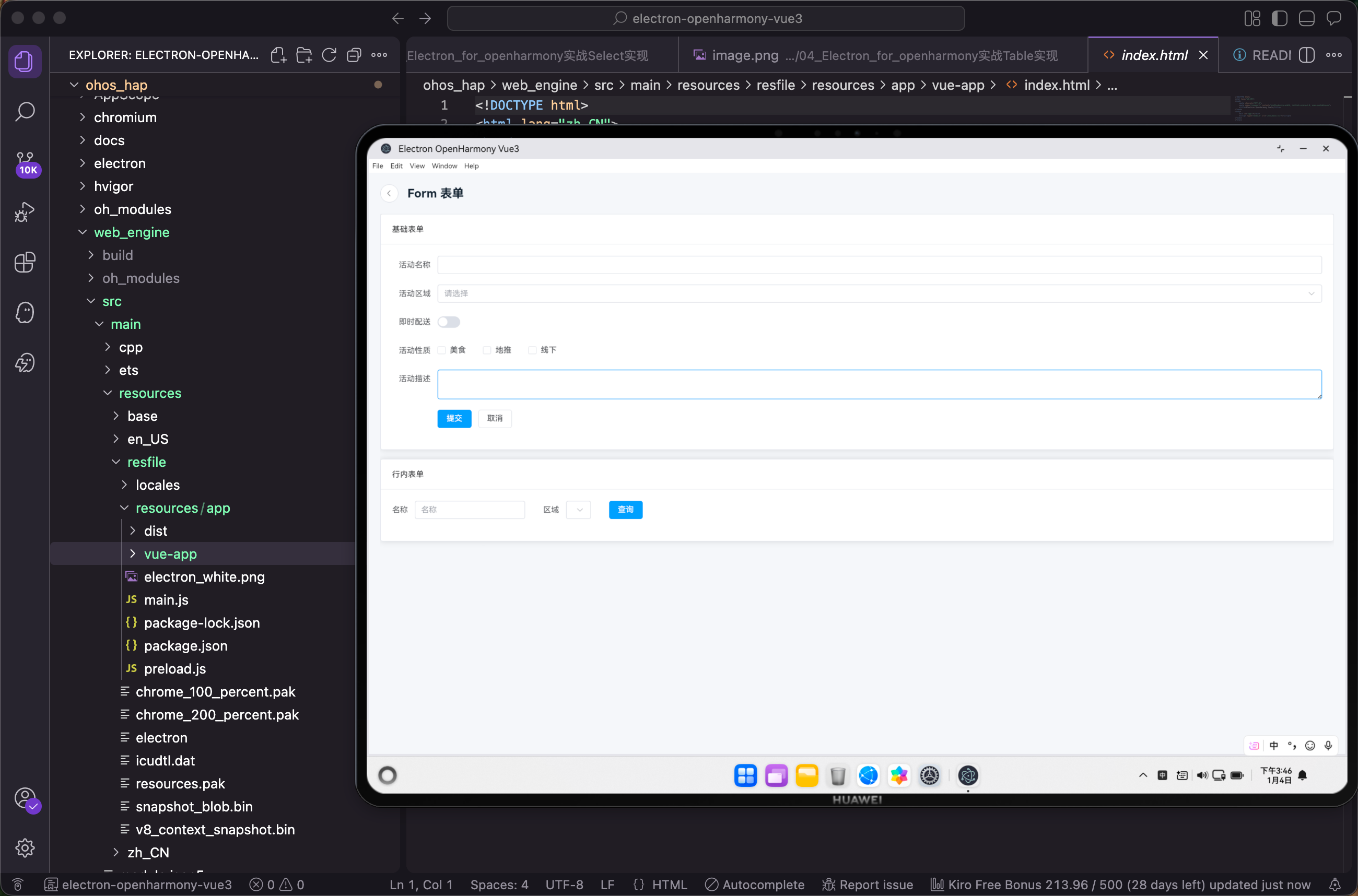Click the 查询 query button
Screen dimensions: 1358x896
tap(625, 510)
